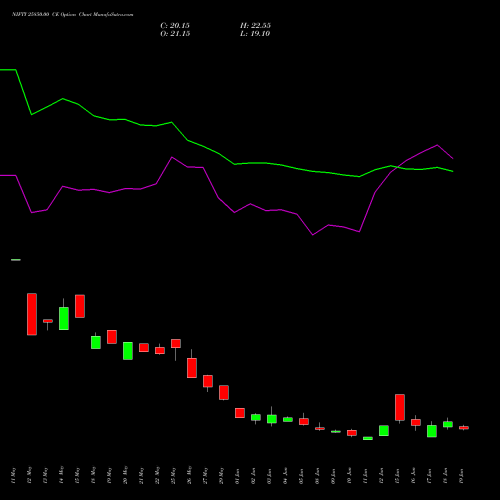Click the 10 Jun date label

tap(349, 476)
